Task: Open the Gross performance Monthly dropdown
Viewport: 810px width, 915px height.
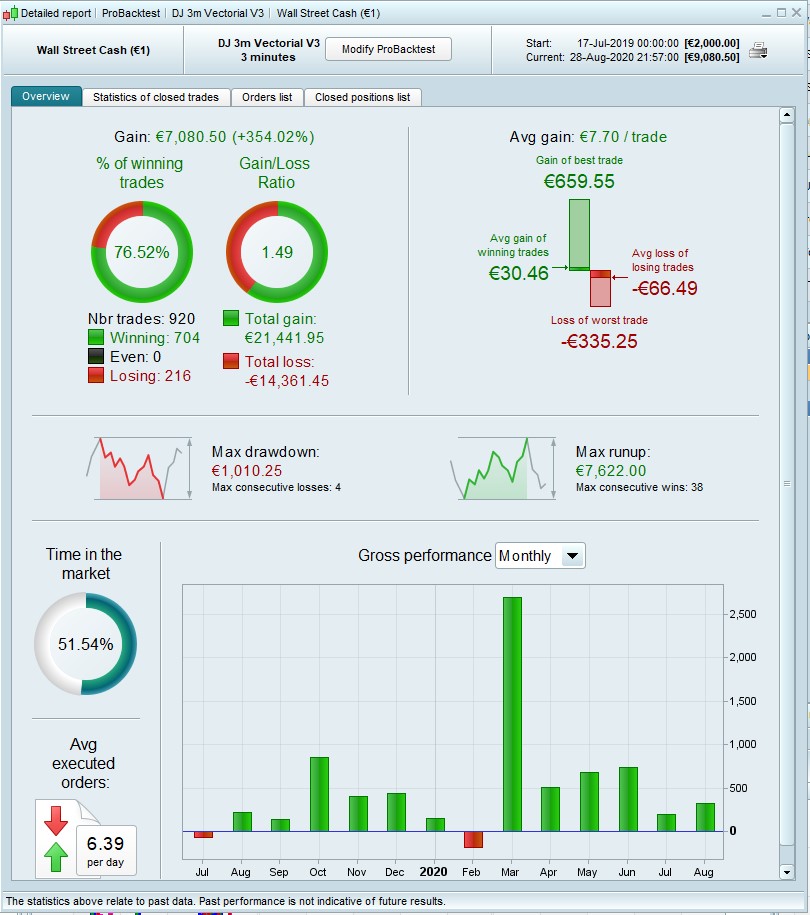Action: 540,556
